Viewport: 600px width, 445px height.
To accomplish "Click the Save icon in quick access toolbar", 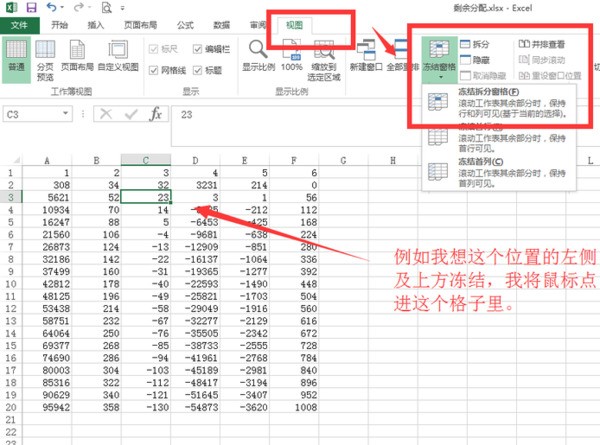I will pos(31,7).
